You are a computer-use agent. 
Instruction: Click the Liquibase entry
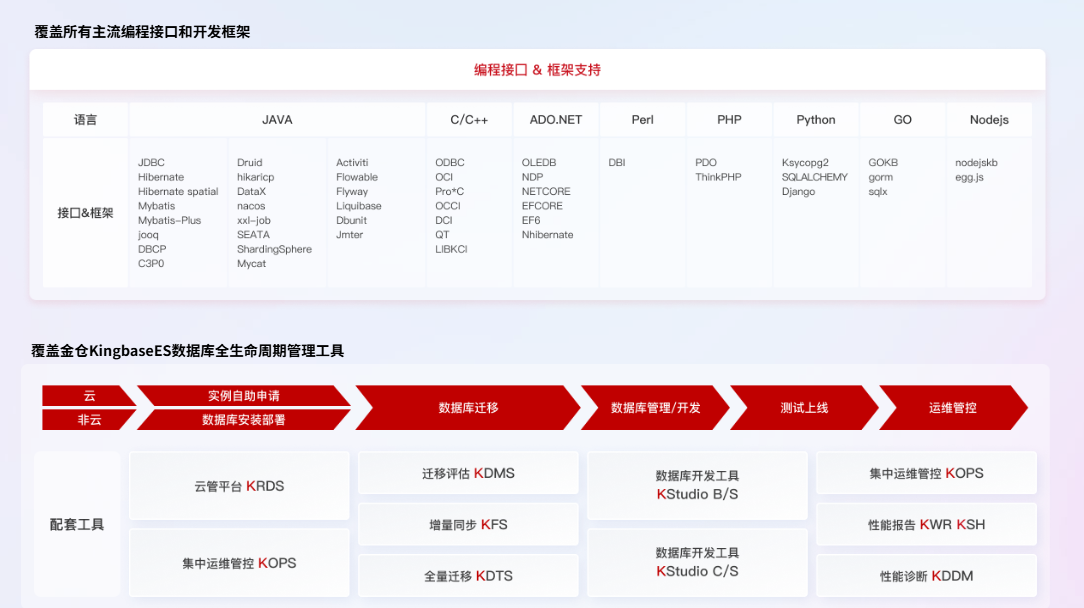tap(359, 206)
